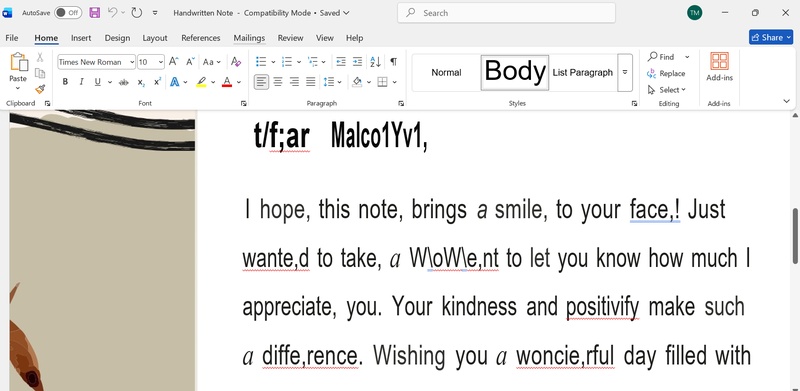Expand the Styles gallery

pyautogui.click(x=625, y=72)
